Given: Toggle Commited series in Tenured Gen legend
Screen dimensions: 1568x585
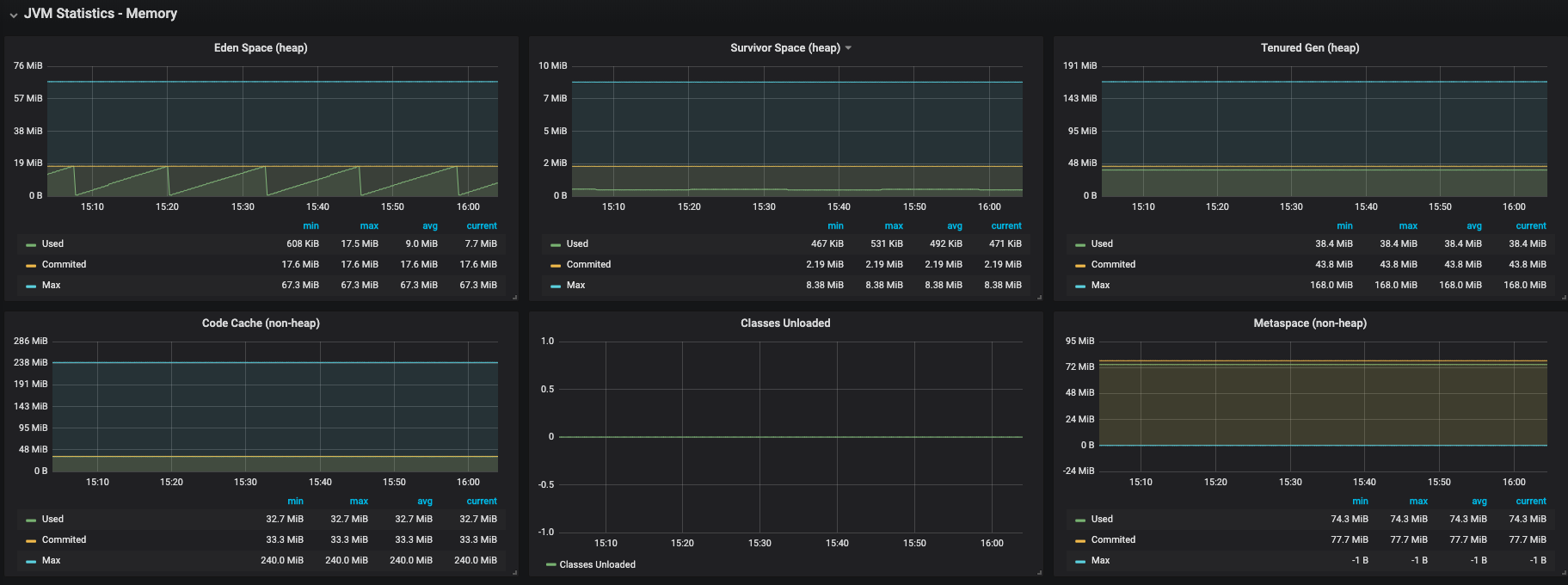Looking at the screenshot, I should click(x=1113, y=265).
